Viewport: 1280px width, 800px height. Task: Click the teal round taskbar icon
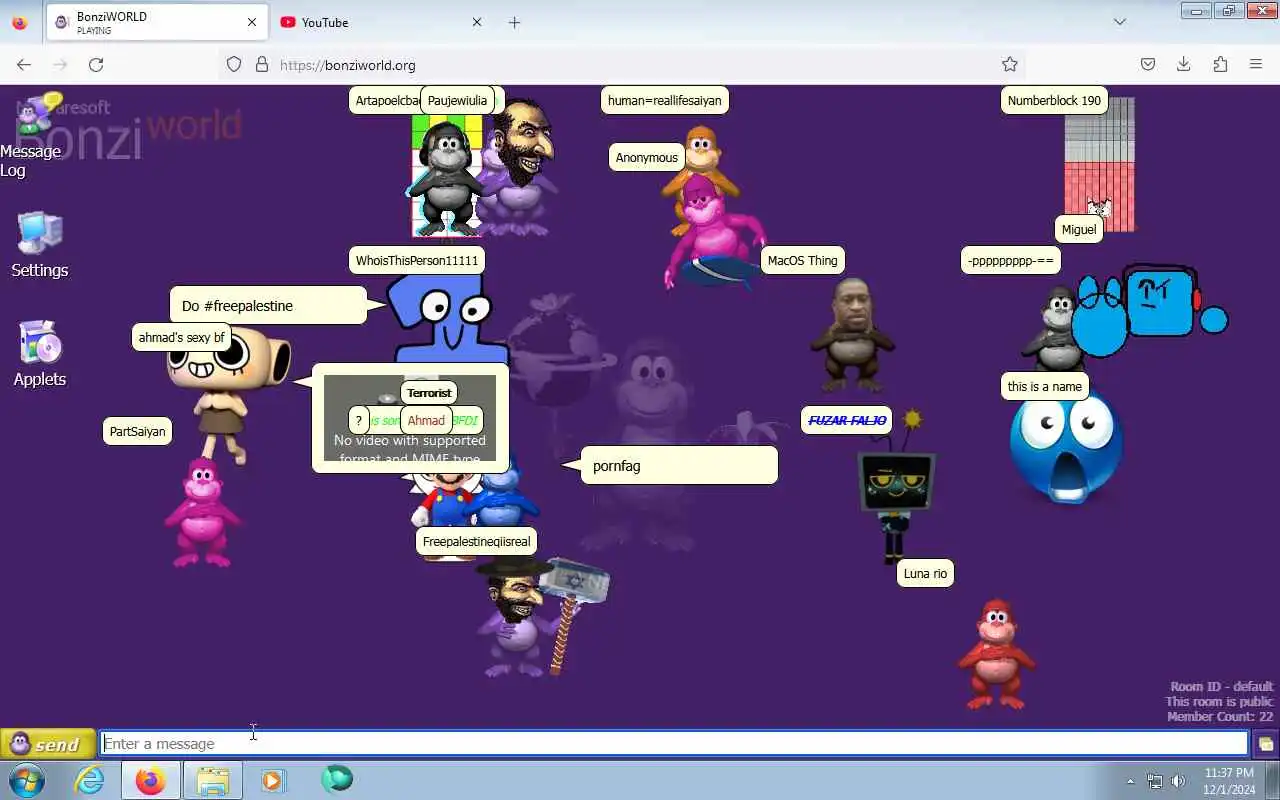pos(336,779)
